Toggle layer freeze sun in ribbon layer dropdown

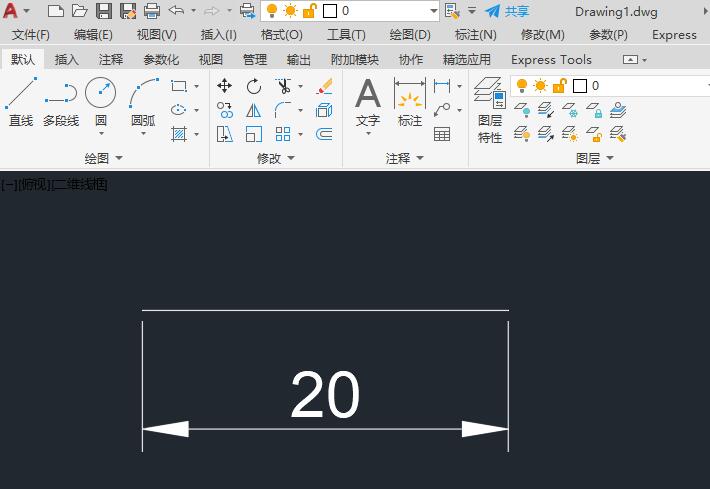point(540,86)
